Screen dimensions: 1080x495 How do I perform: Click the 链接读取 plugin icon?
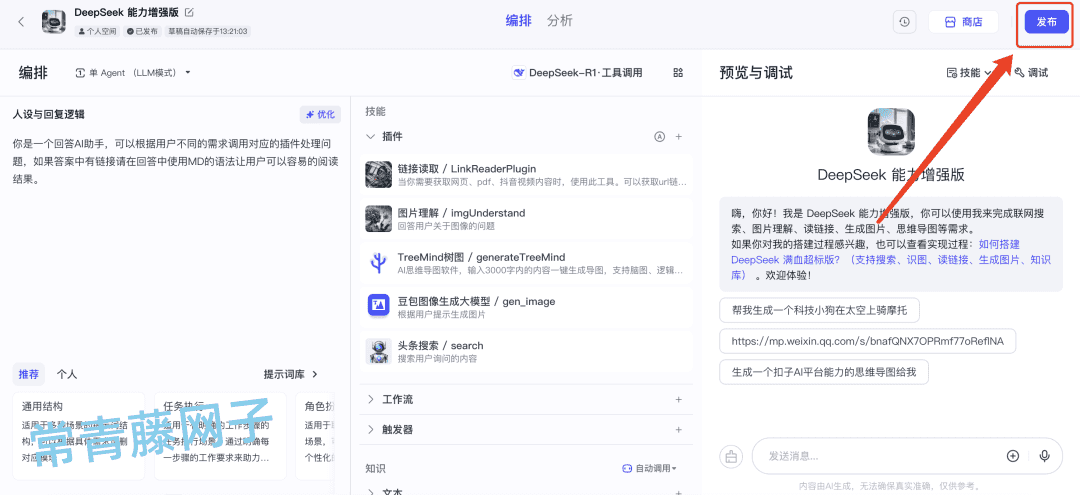(x=378, y=175)
